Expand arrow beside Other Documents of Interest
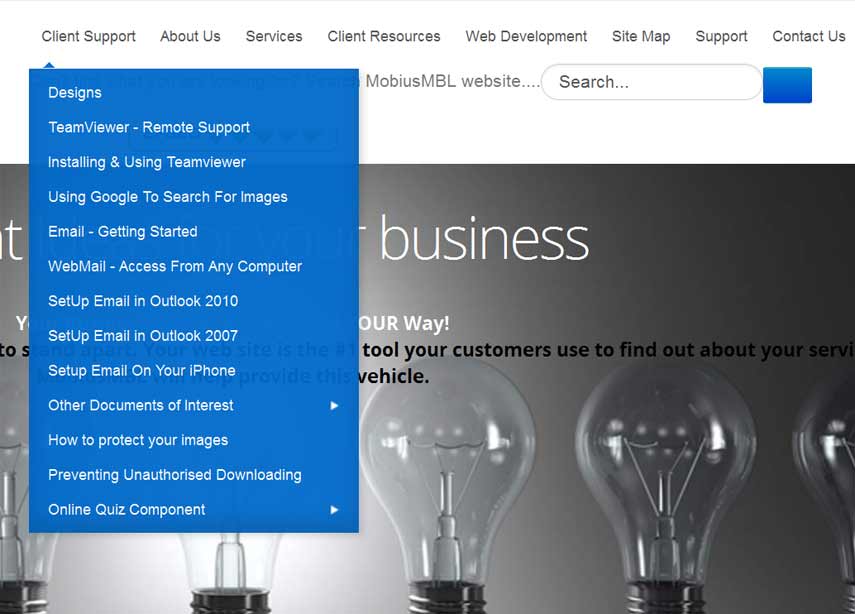Viewport: 855px width, 614px height. pos(334,406)
